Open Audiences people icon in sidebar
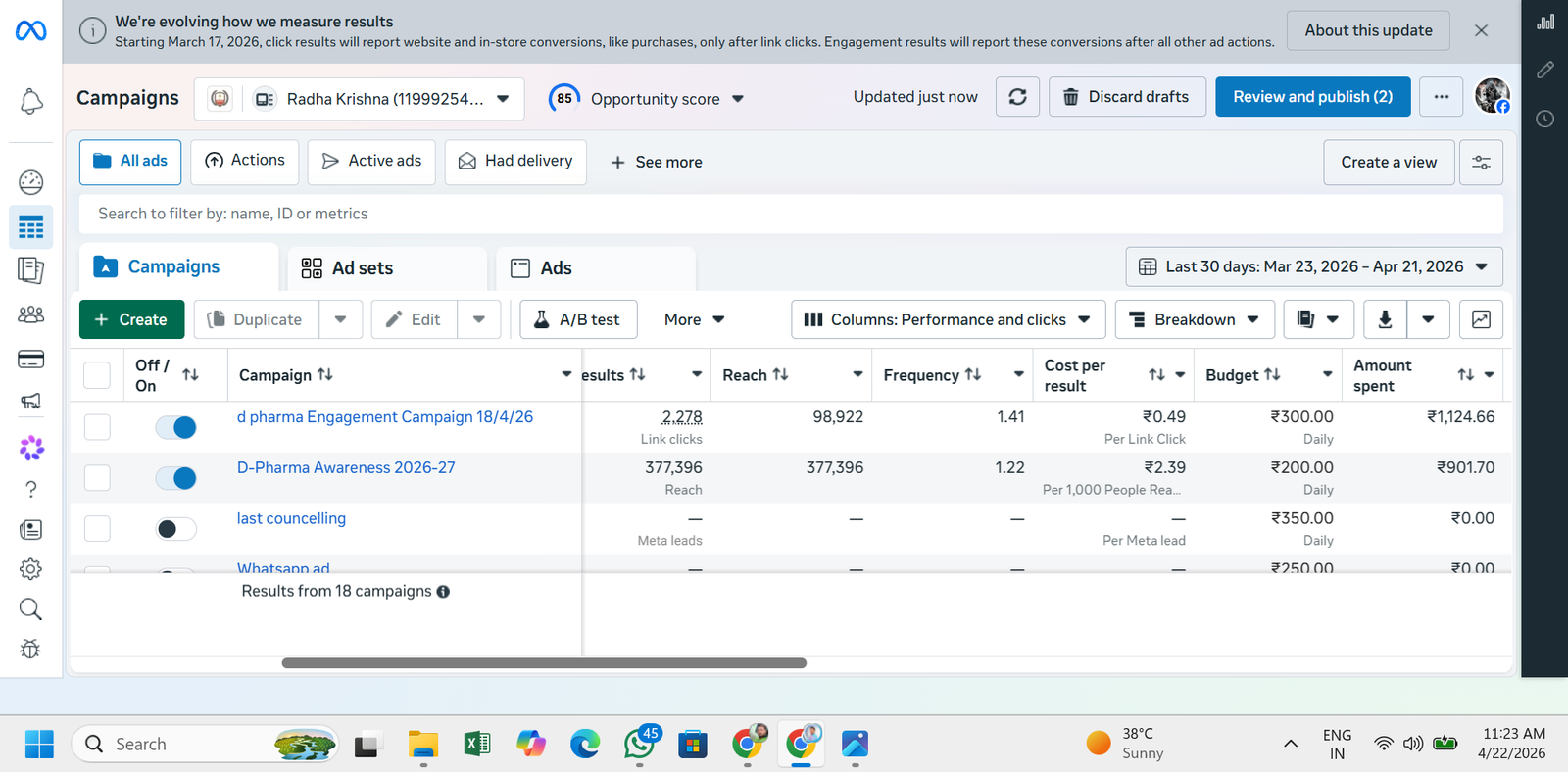This screenshot has width=1568, height=772. [x=31, y=314]
